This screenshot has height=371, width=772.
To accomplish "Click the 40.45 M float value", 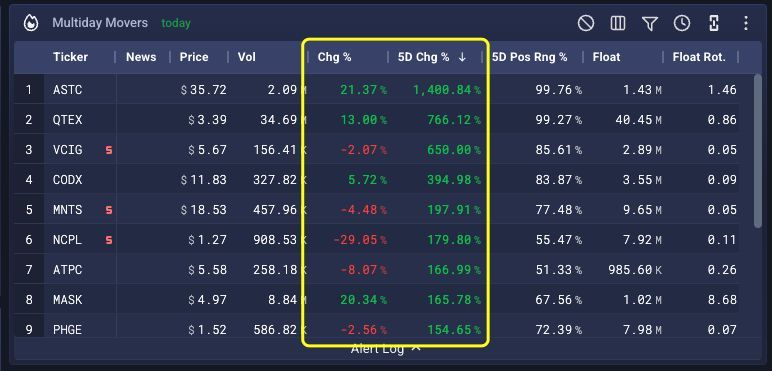I will pos(639,120).
